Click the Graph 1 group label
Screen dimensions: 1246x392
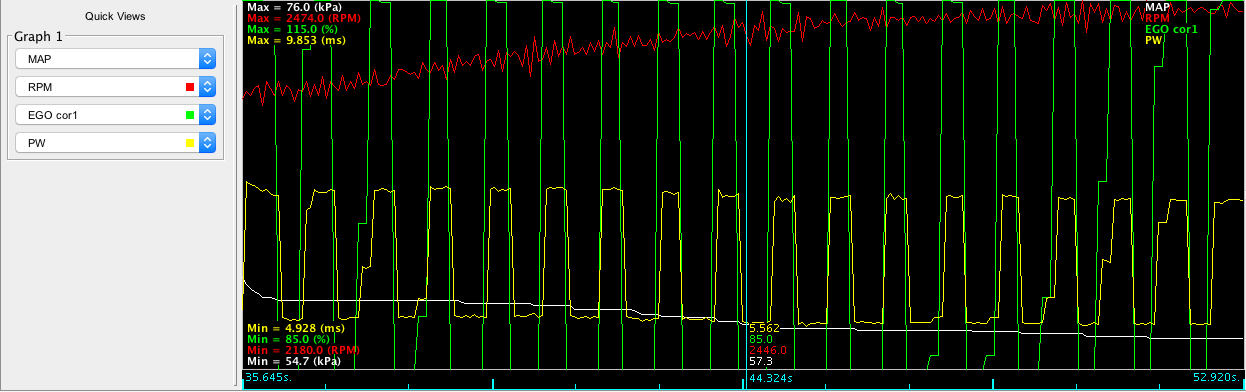coord(38,37)
